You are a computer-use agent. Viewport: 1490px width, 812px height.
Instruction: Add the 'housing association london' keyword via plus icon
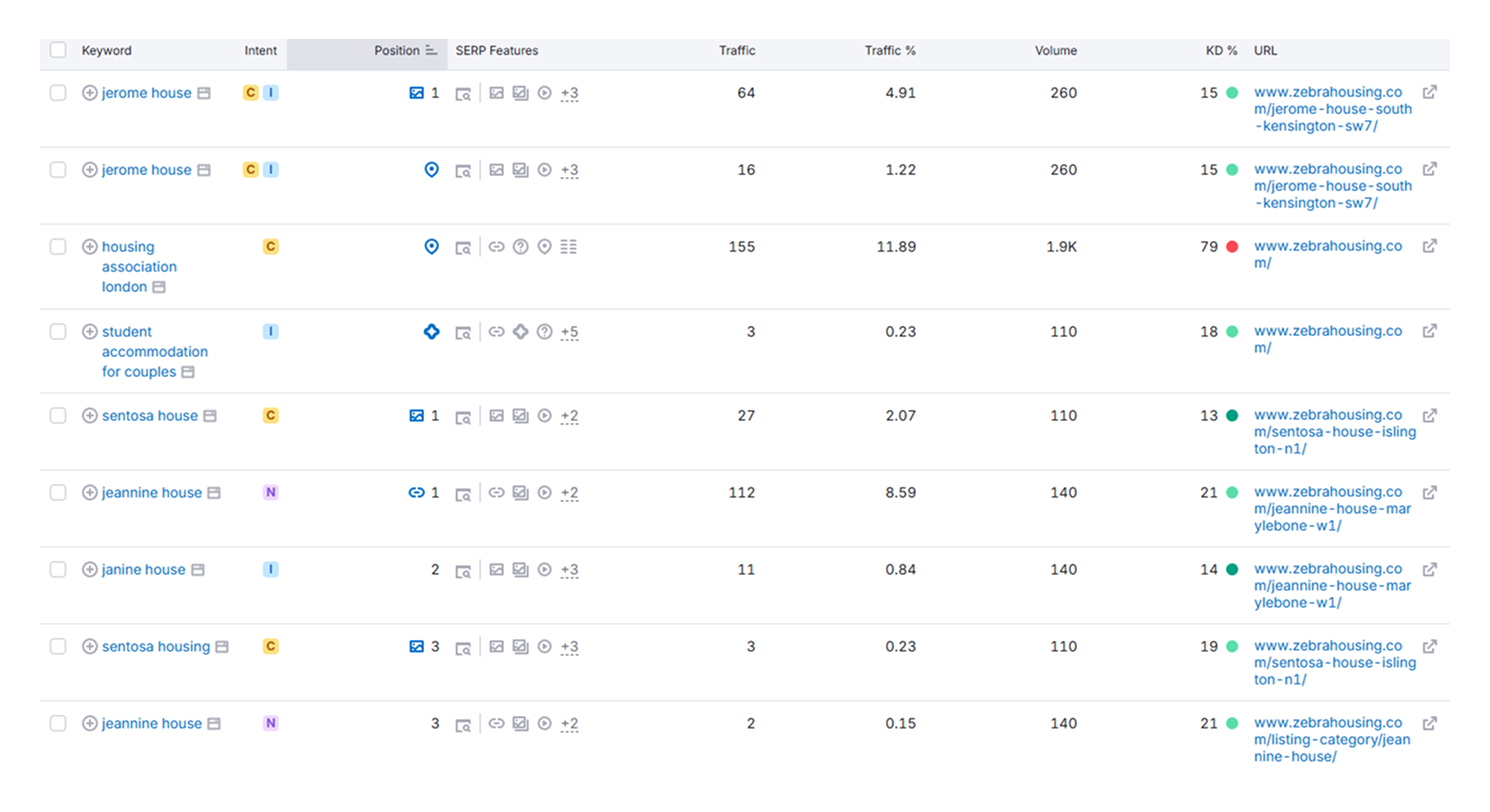(89, 247)
